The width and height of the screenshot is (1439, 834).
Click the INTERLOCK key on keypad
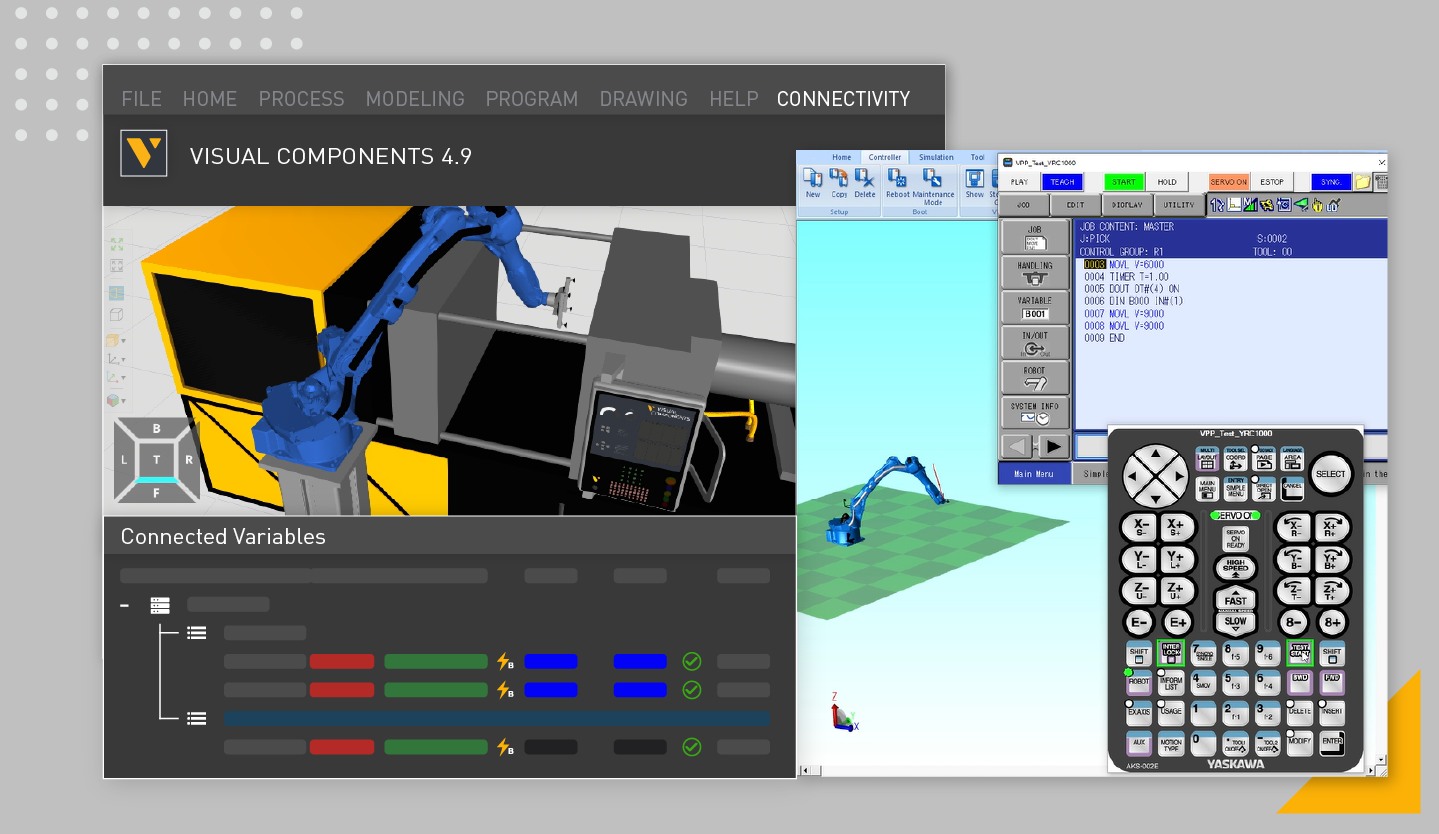coord(1170,653)
